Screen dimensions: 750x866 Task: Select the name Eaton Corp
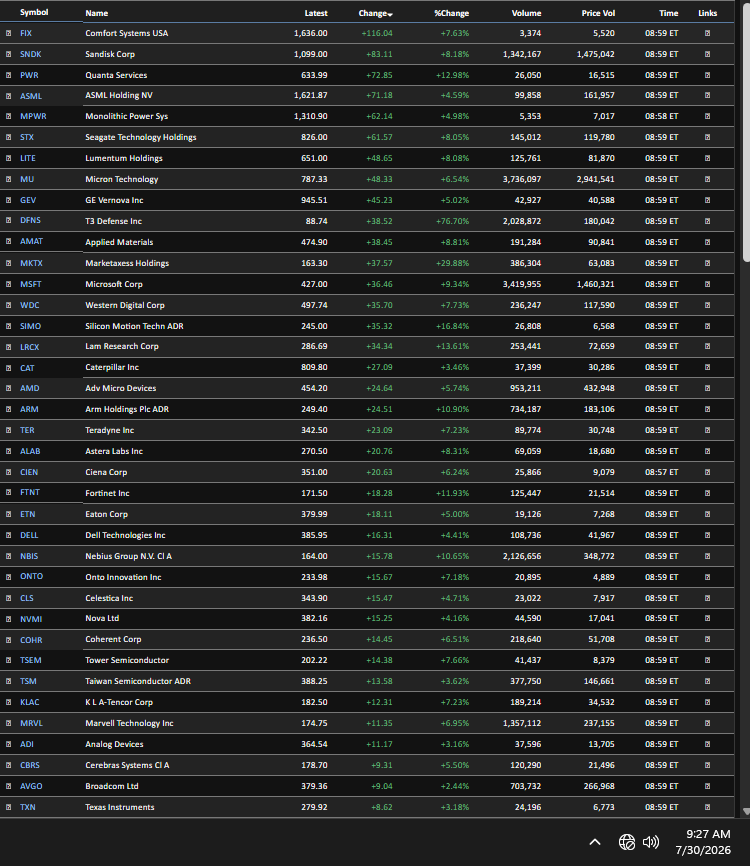pyautogui.click(x=107, y=514)
